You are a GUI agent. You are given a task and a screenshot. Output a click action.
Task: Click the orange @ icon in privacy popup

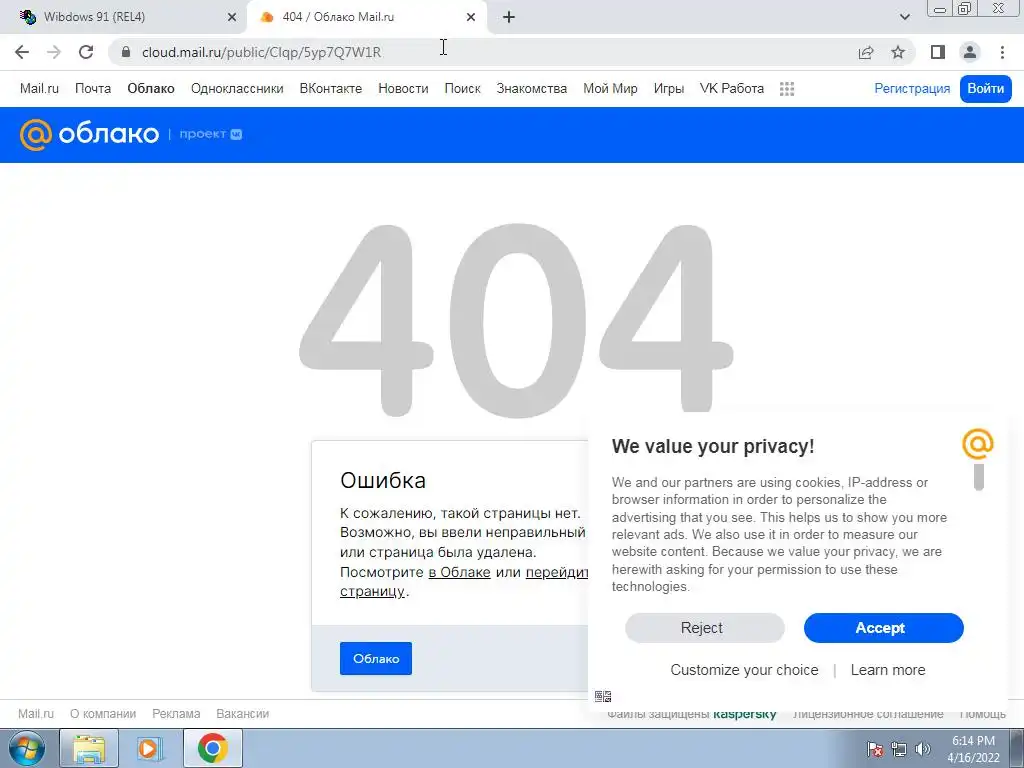pyautogui.click(x=978, y=444)
